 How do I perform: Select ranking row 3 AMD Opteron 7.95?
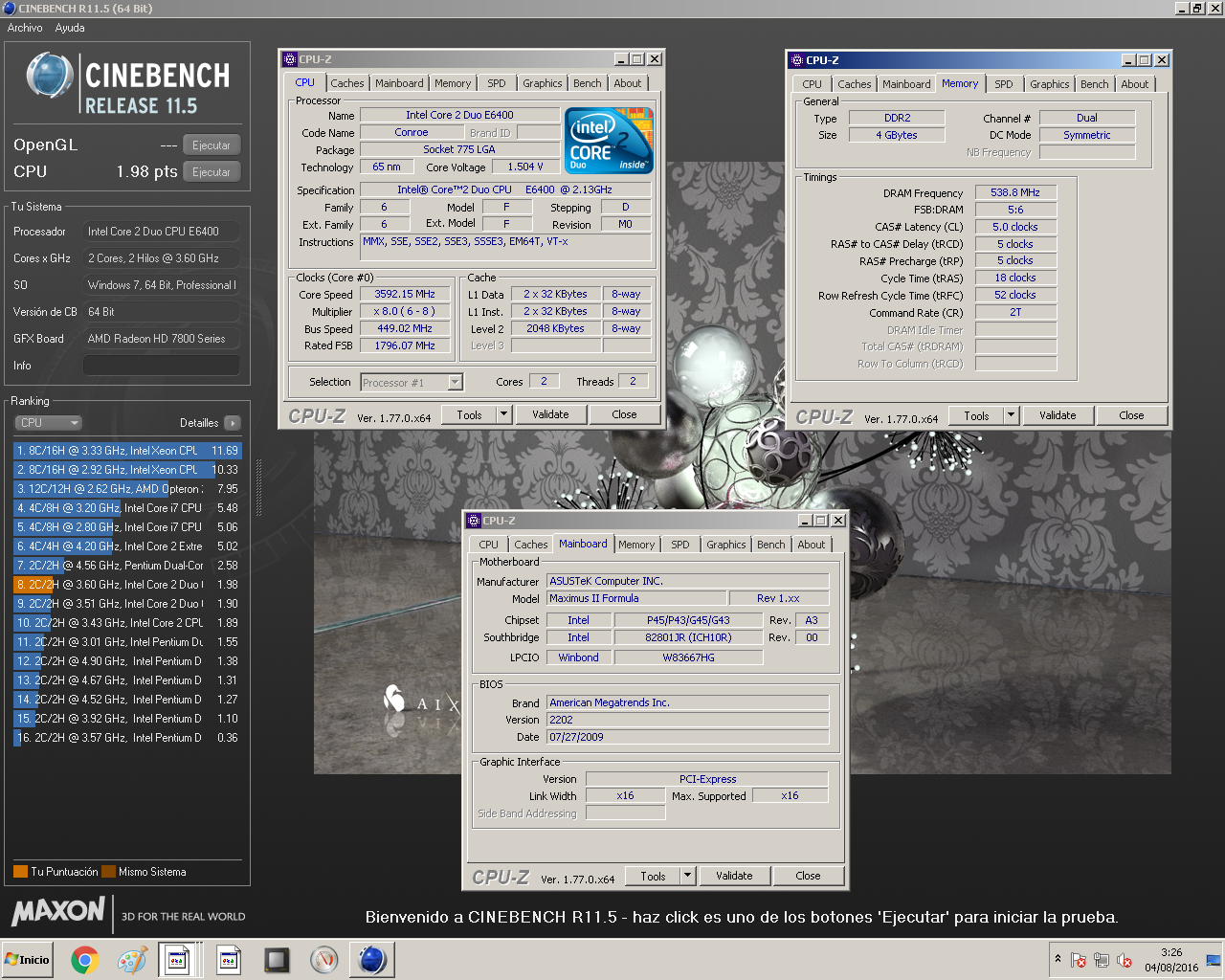[127, 489]
